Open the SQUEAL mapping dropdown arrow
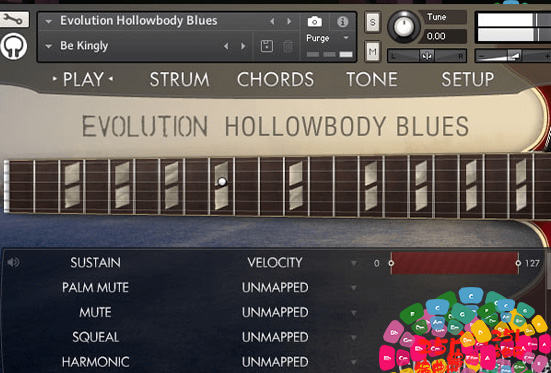This screenshot has height=373, width=551. (x=354, y=337)
